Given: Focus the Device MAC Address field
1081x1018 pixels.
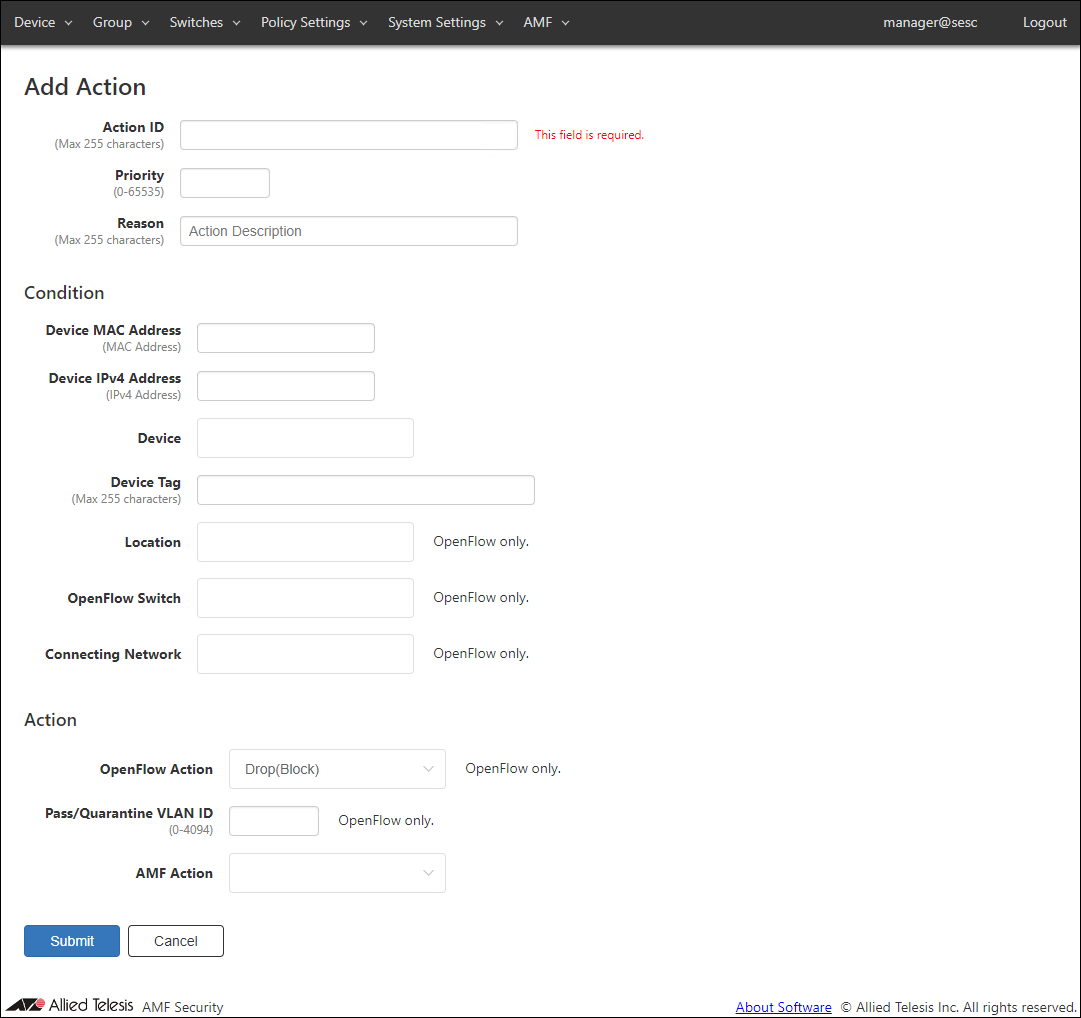Looking at the screenshot, I should [x=286, y=338].
